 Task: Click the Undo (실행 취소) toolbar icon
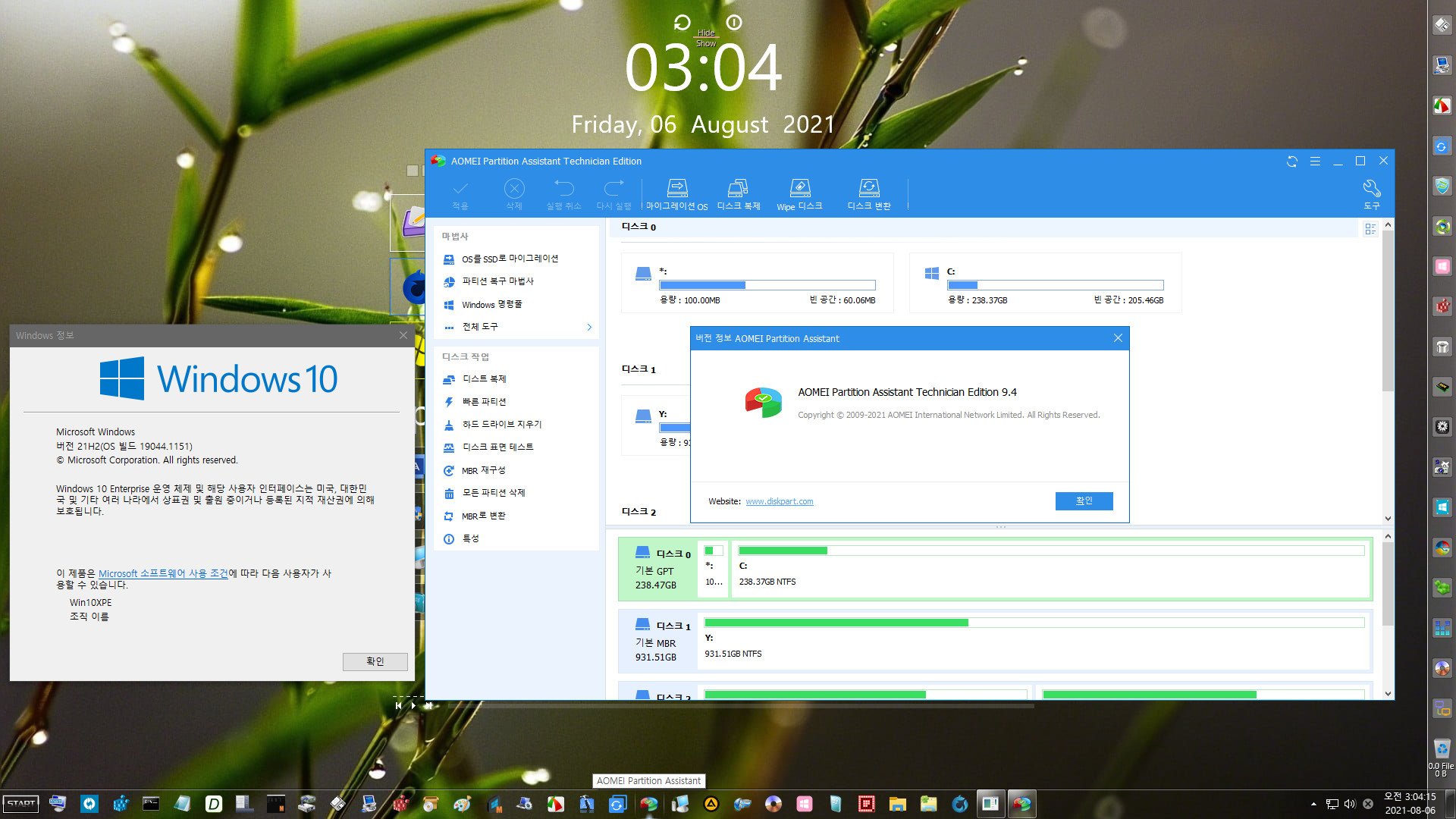(563, 194)
